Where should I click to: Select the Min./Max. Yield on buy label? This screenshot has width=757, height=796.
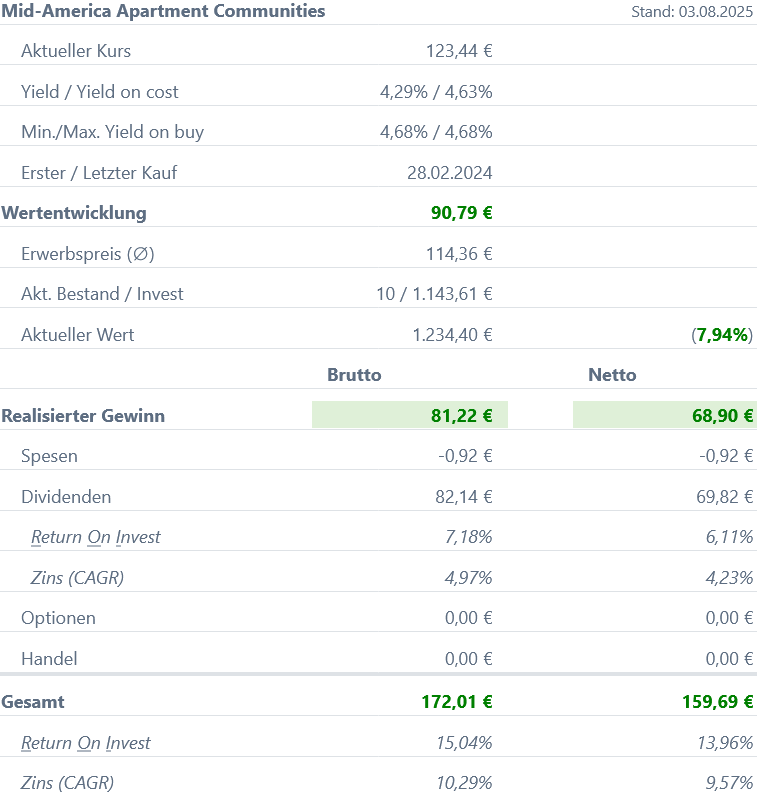pos(112,132)
